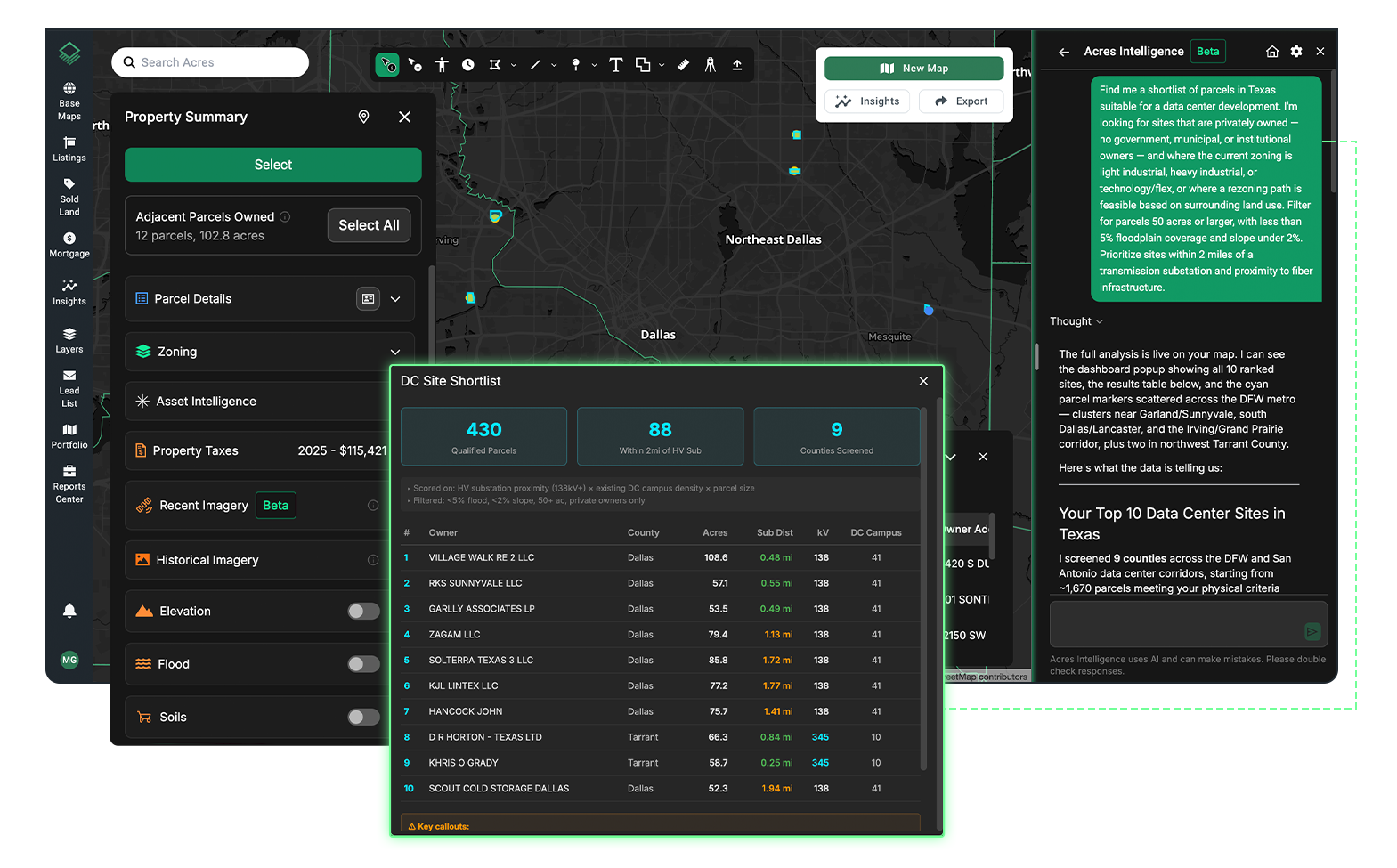Click the home icon in Acres Intelligence

[x=1272, y=52]
